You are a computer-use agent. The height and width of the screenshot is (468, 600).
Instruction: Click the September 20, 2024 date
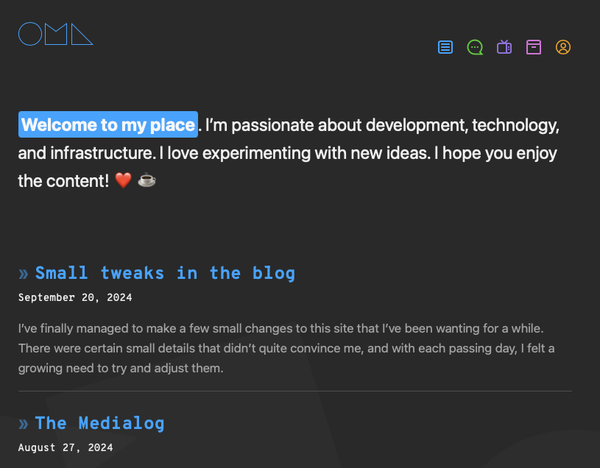pyautogui.click(x=75, y=297)
